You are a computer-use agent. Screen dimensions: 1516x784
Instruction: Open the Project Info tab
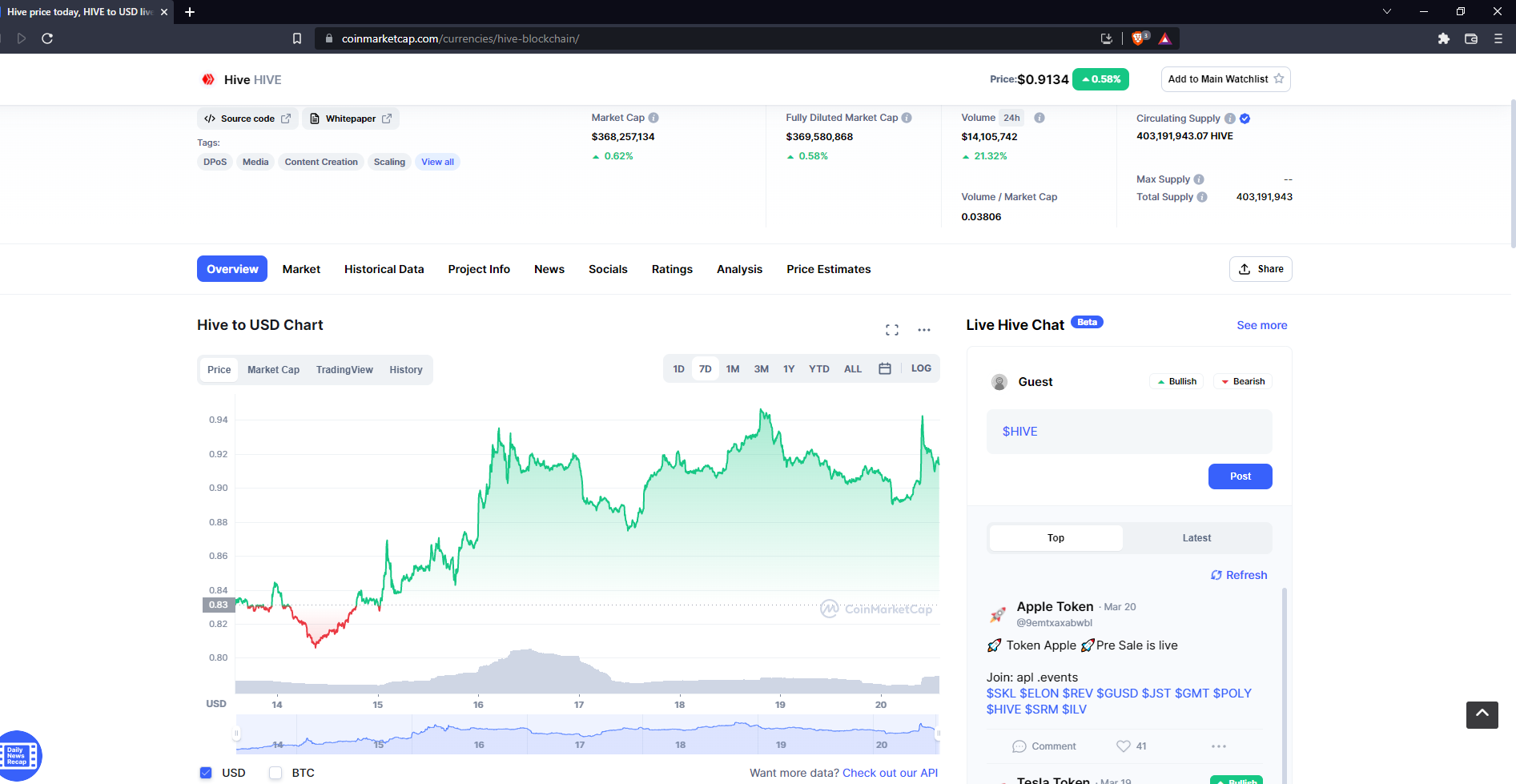tap(479, 269)
